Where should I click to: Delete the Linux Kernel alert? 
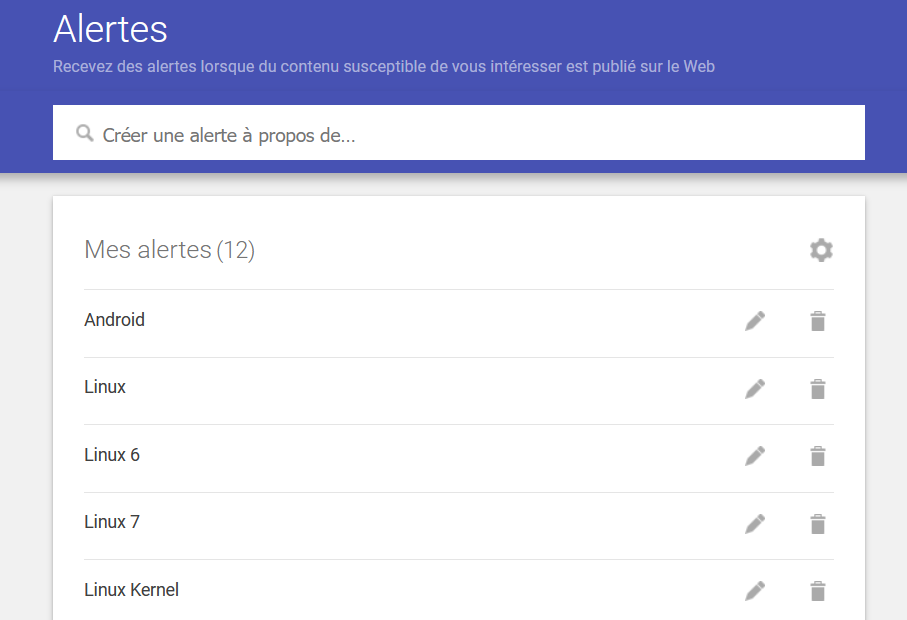818,591
